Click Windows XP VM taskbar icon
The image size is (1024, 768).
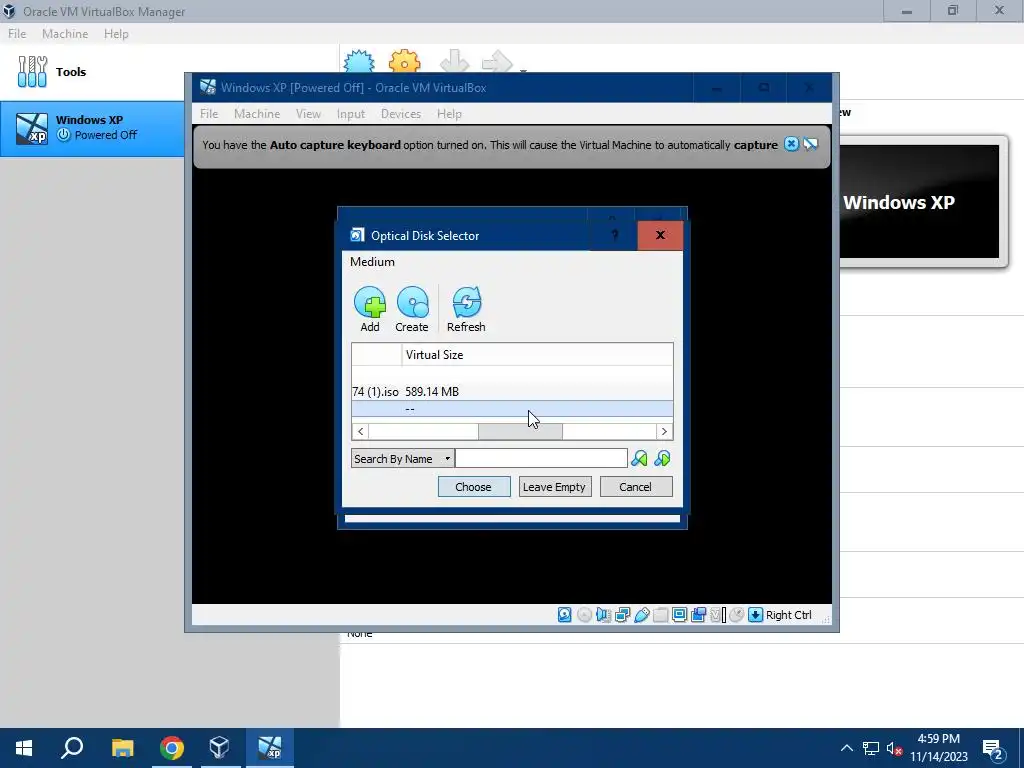269,748
